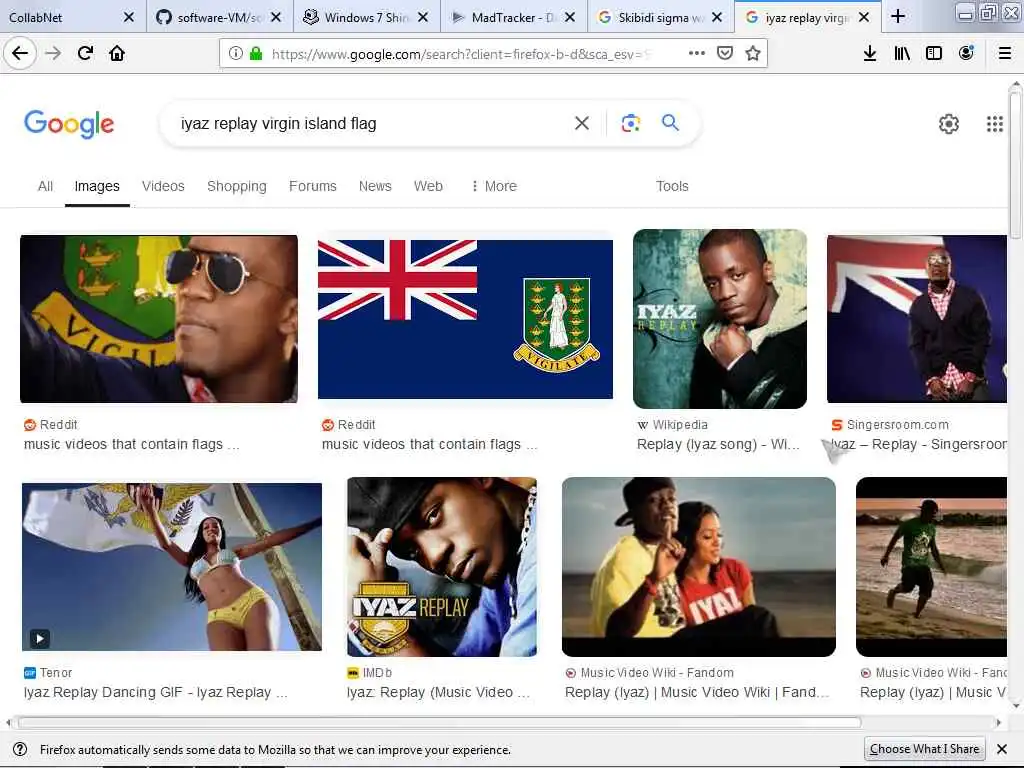The width and height of the screenshot is (1024, 768).
Task: Click Choose What I Share button
Action: pos(924,749)
